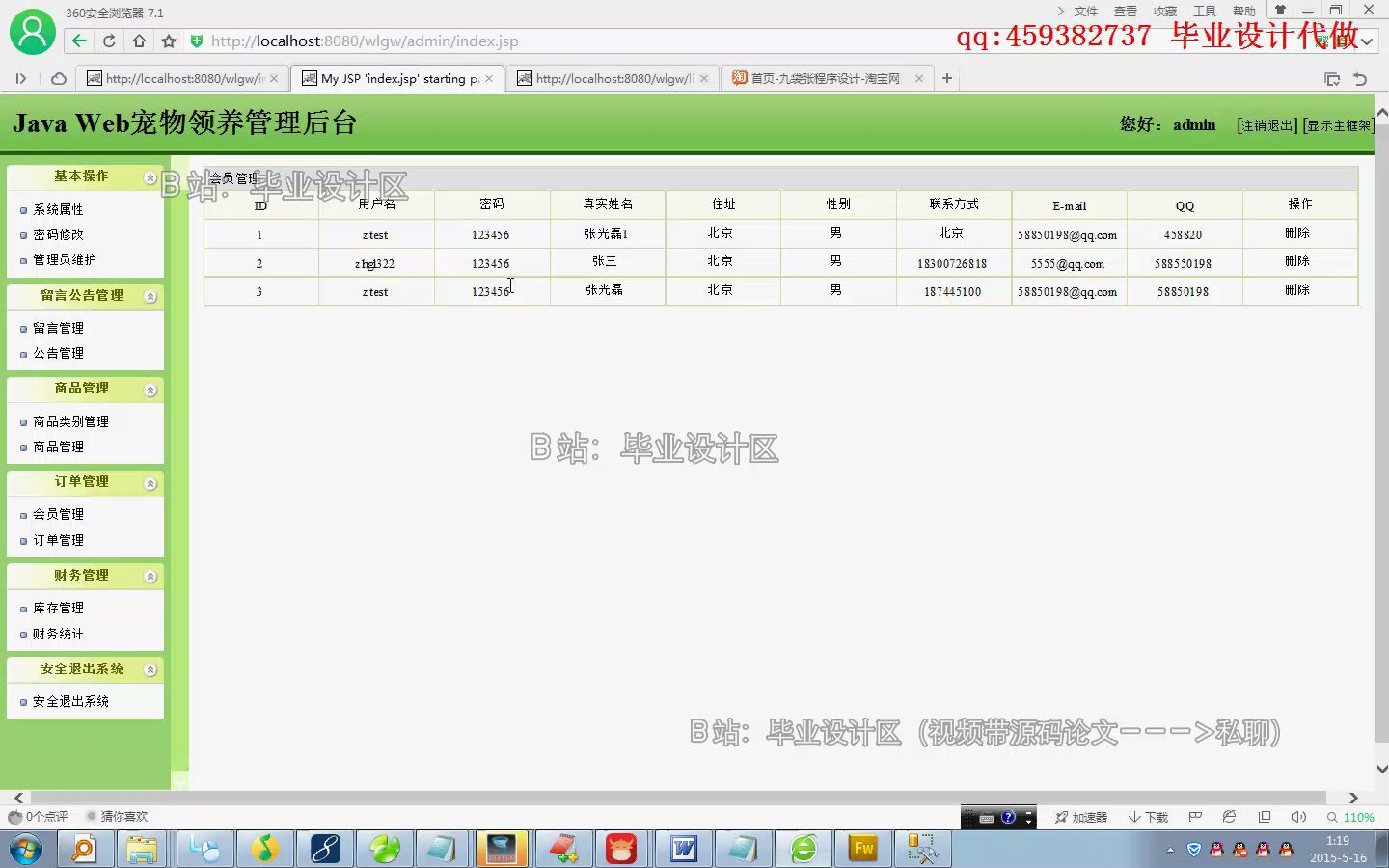Expand the sidebar toggle arrow at far left

[20, 78]
